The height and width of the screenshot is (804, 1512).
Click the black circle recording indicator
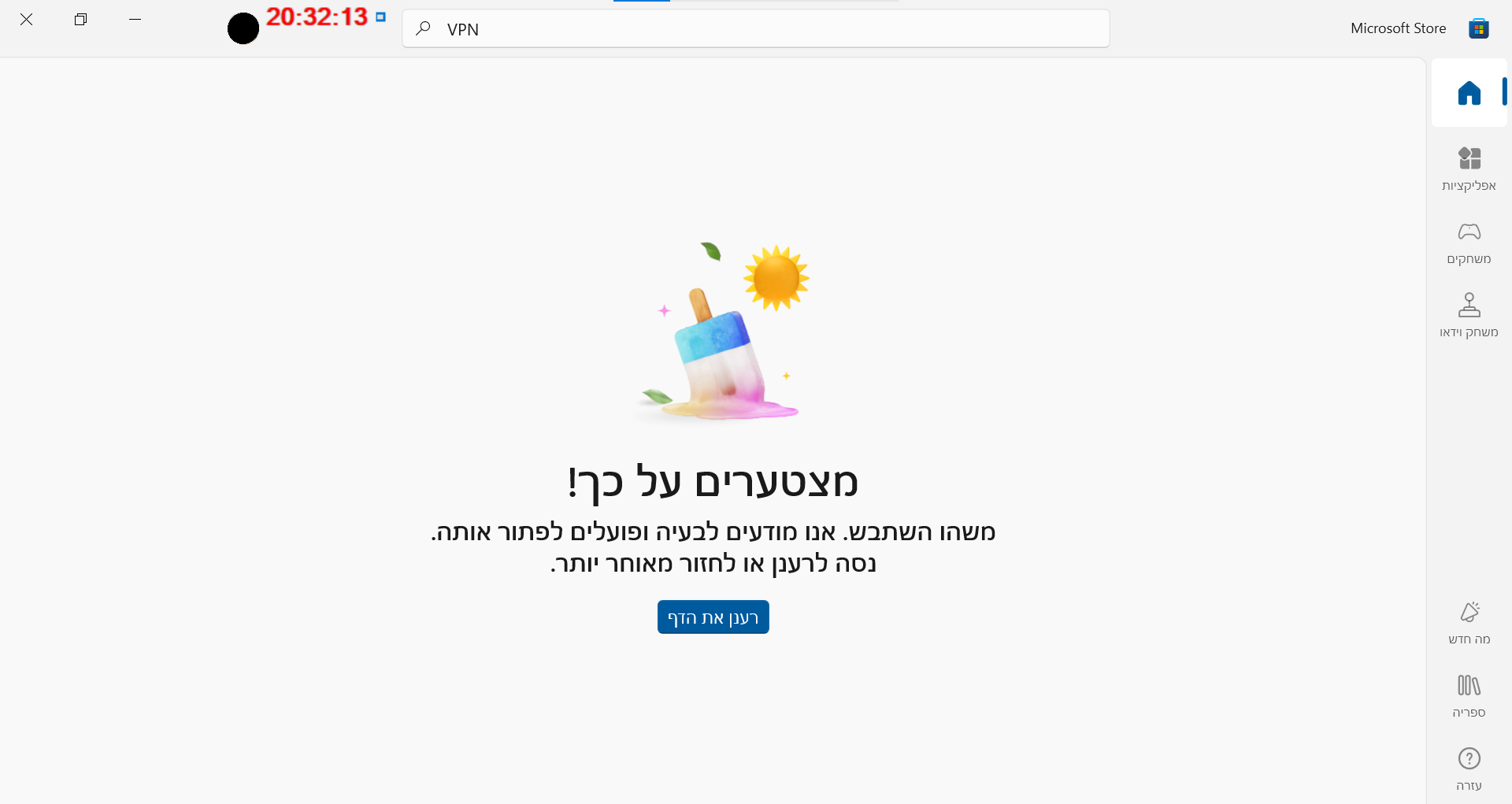pos(243,28)
